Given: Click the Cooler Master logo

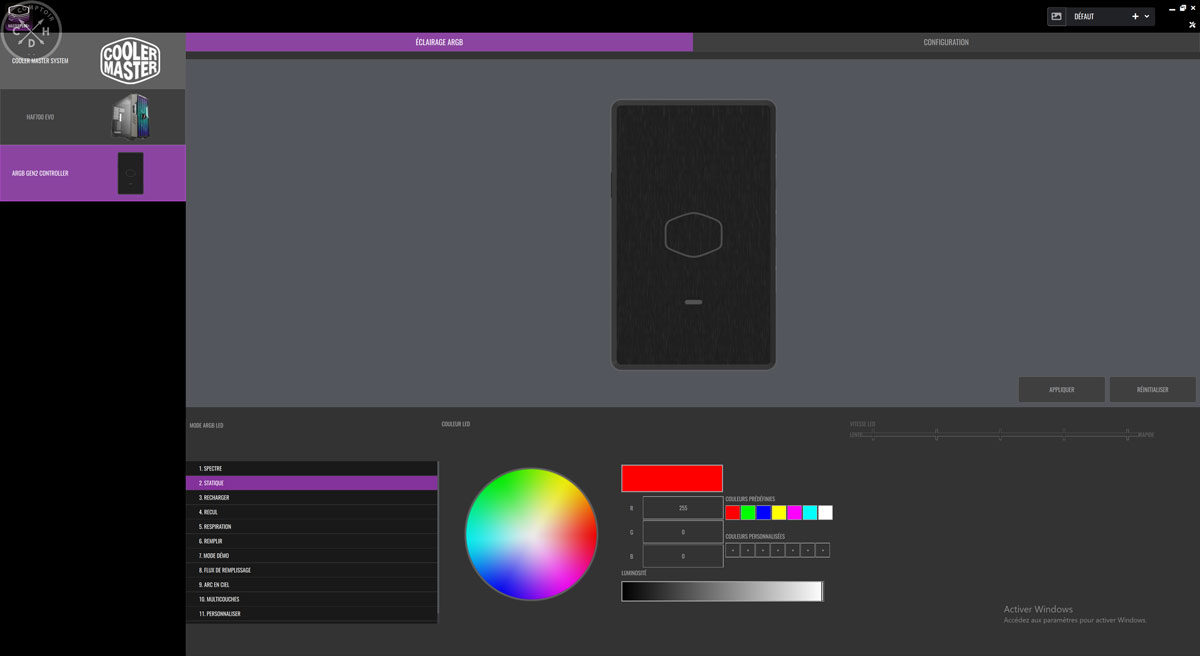Looking at the screenshot, I should coord(130,61).
